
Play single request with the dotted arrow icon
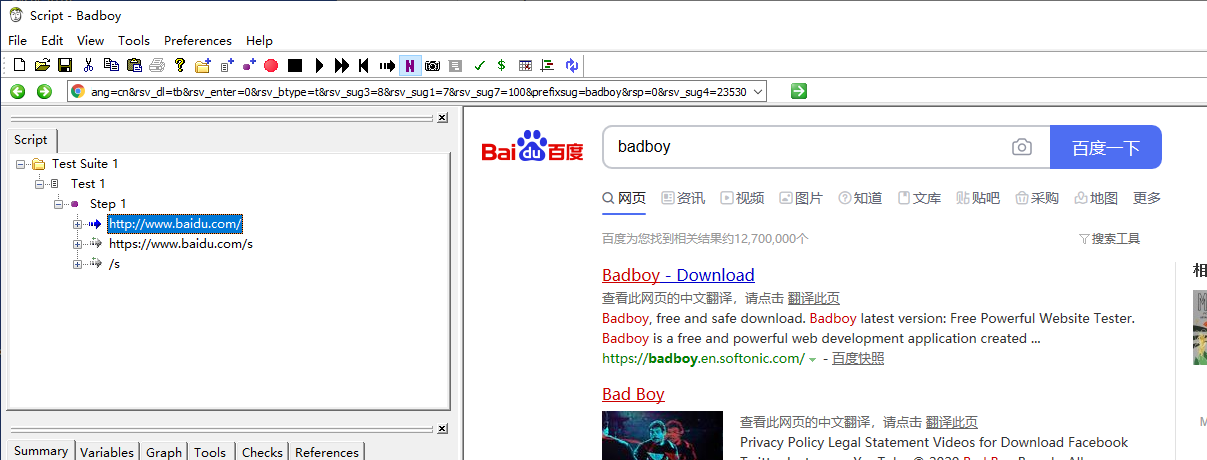387,66
